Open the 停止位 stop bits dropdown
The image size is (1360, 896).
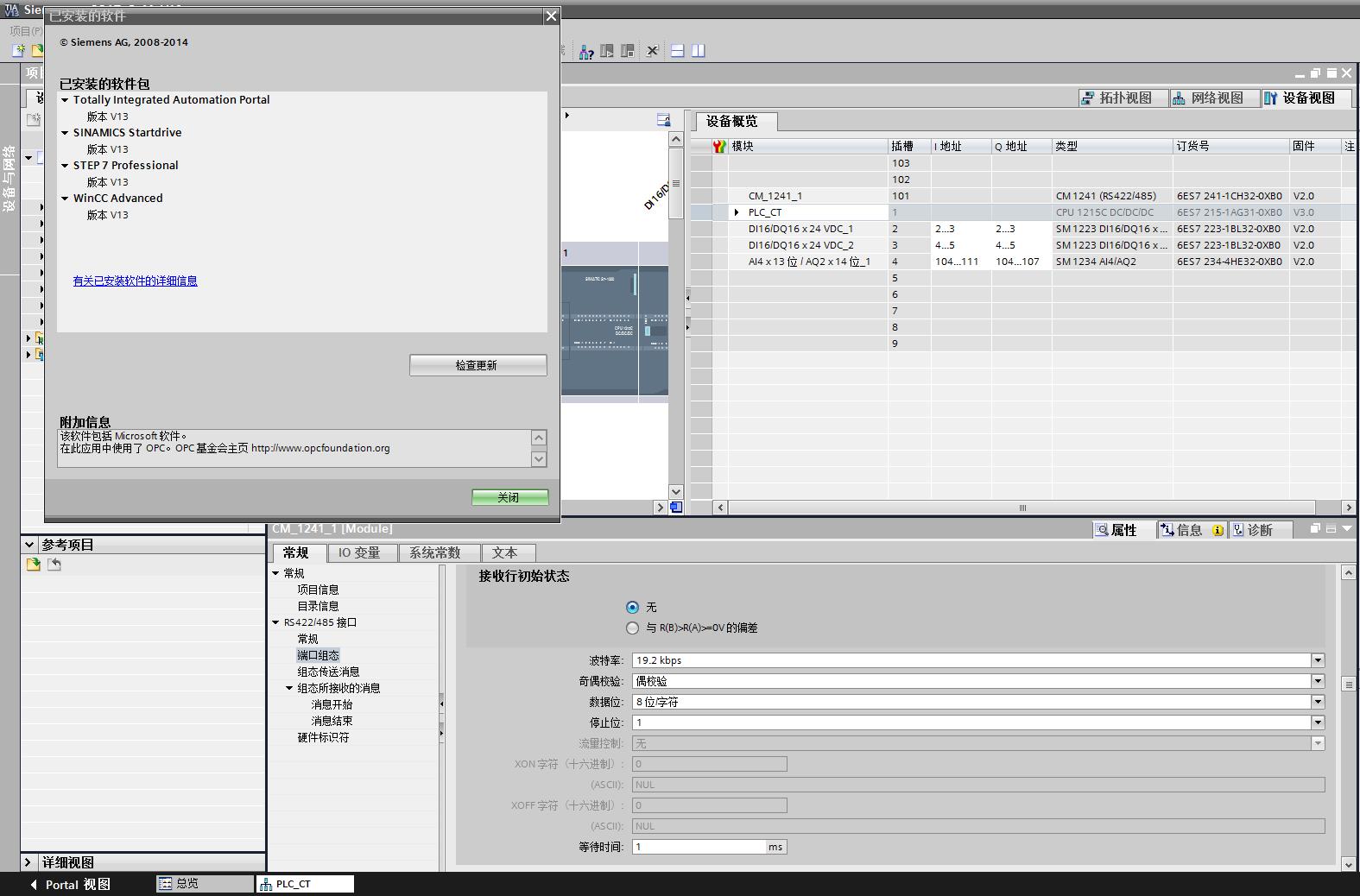(x=1318, y=722)
